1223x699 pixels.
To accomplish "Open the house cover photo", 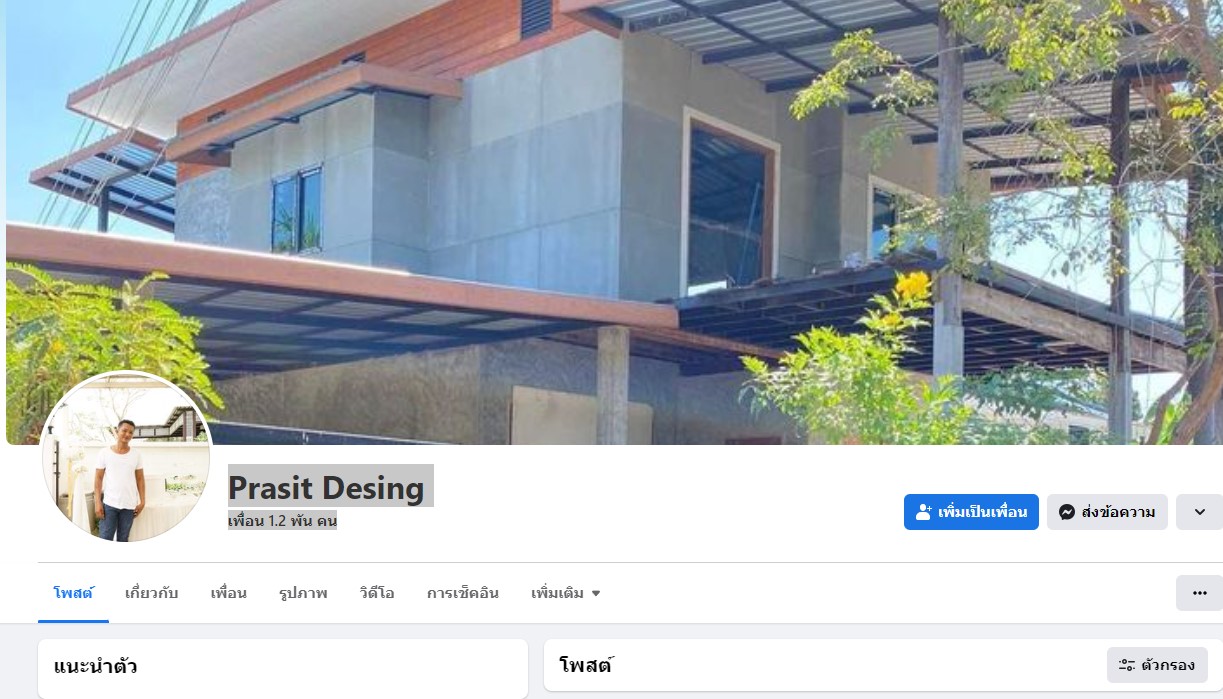I will [x=614, y=222].
